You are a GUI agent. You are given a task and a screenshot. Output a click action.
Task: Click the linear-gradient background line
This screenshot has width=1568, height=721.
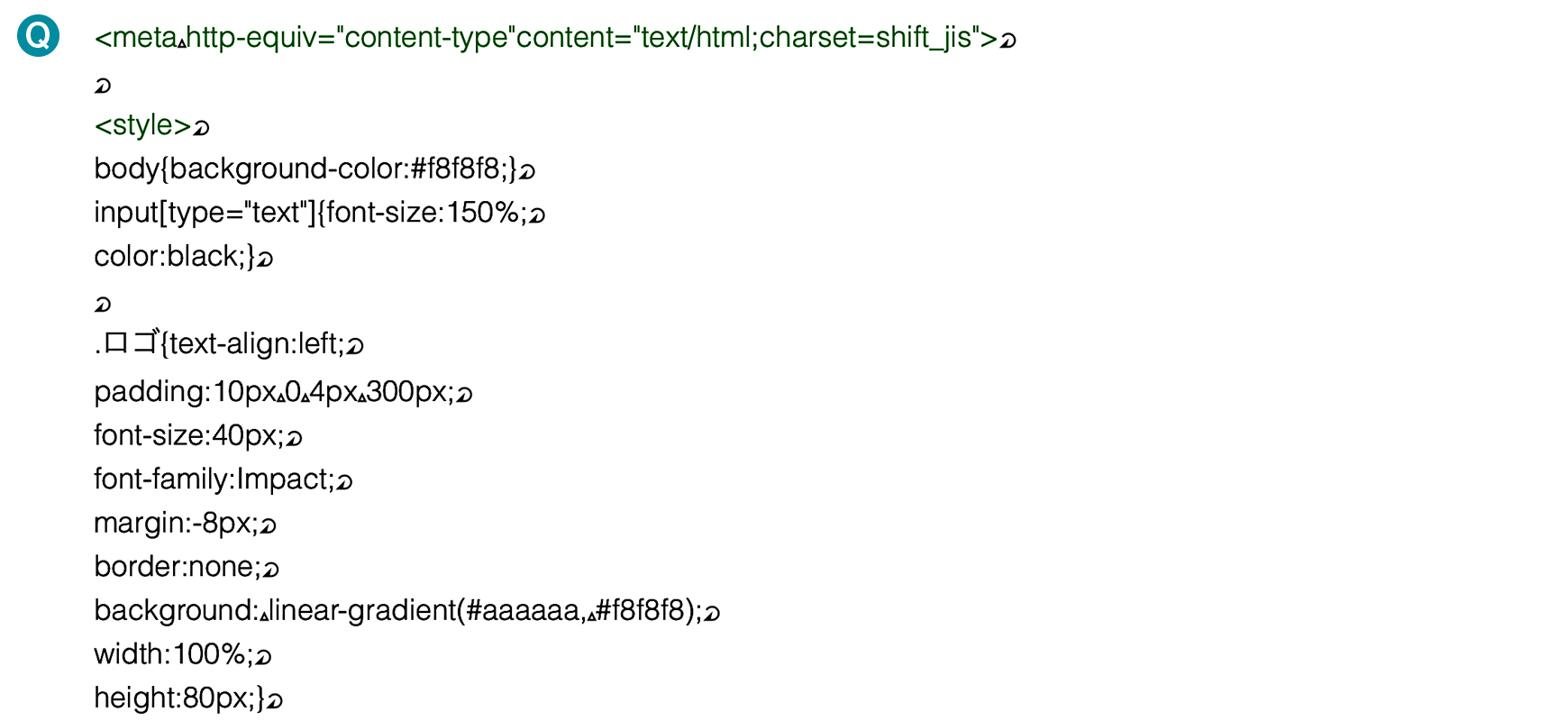406,611
